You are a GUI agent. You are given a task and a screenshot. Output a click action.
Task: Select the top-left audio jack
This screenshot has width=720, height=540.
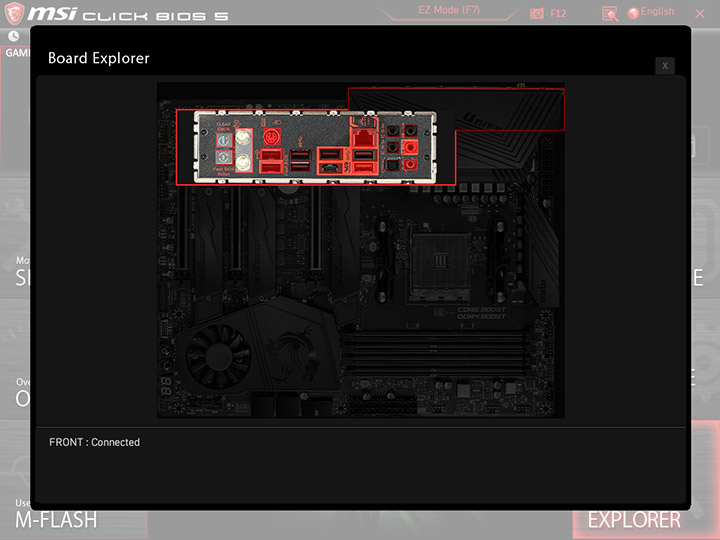coord(393,131)
